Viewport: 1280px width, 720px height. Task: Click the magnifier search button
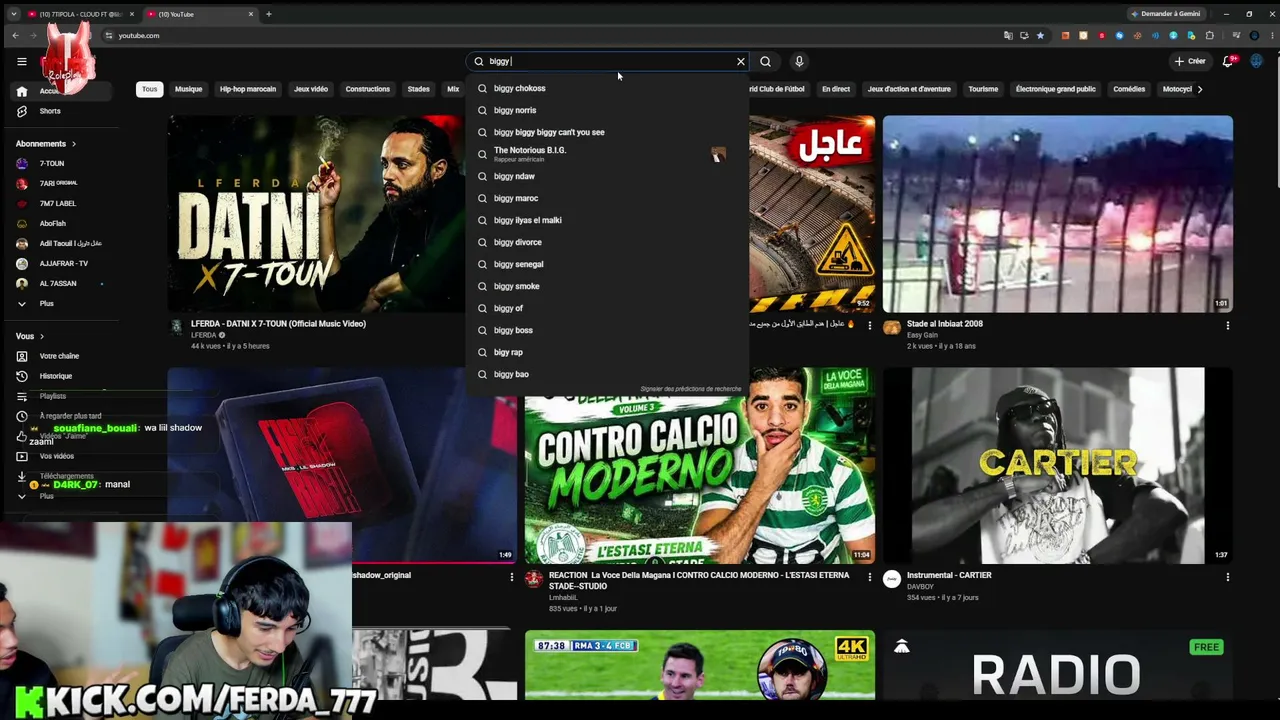point(765,61)
